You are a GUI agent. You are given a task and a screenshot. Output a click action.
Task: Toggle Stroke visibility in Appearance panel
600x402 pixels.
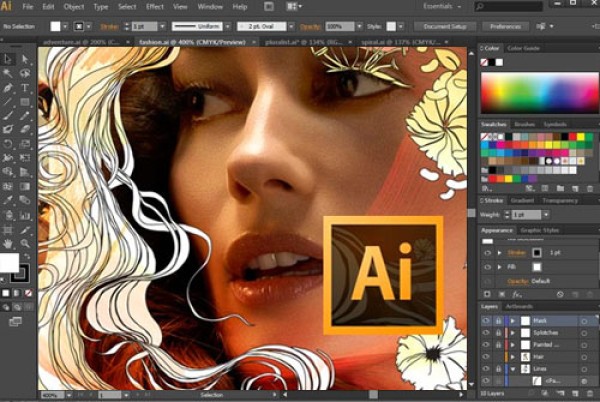point(486,253)
